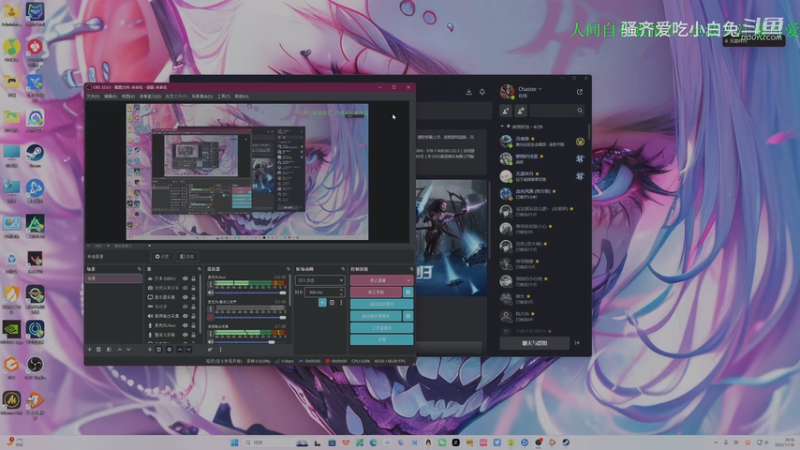This screenshot has height=450, width=800.
Task: Open Battle.net notifications bell
Action: [482, 92]
